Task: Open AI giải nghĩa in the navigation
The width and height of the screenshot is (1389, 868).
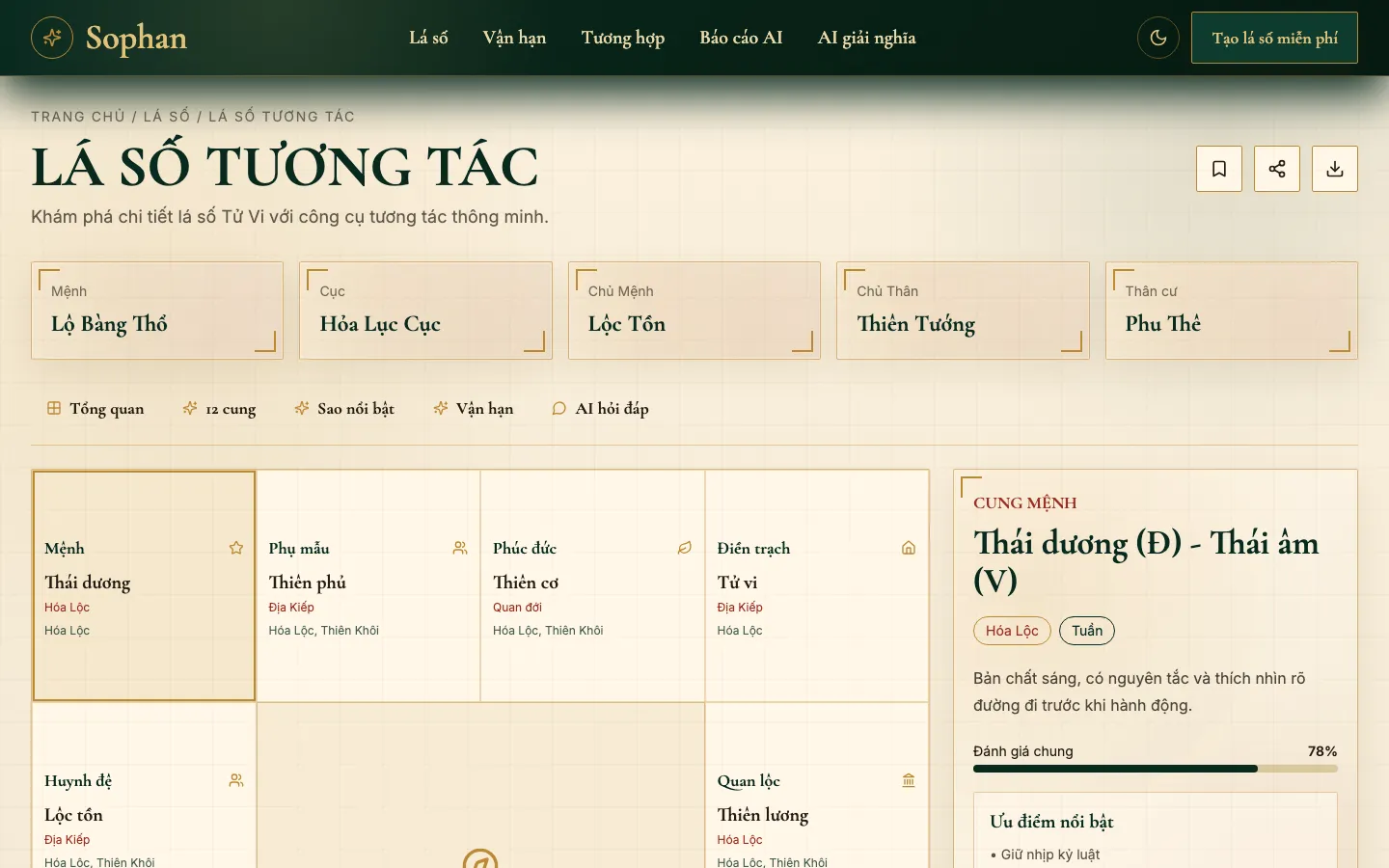Action: [x=867, y=38]
